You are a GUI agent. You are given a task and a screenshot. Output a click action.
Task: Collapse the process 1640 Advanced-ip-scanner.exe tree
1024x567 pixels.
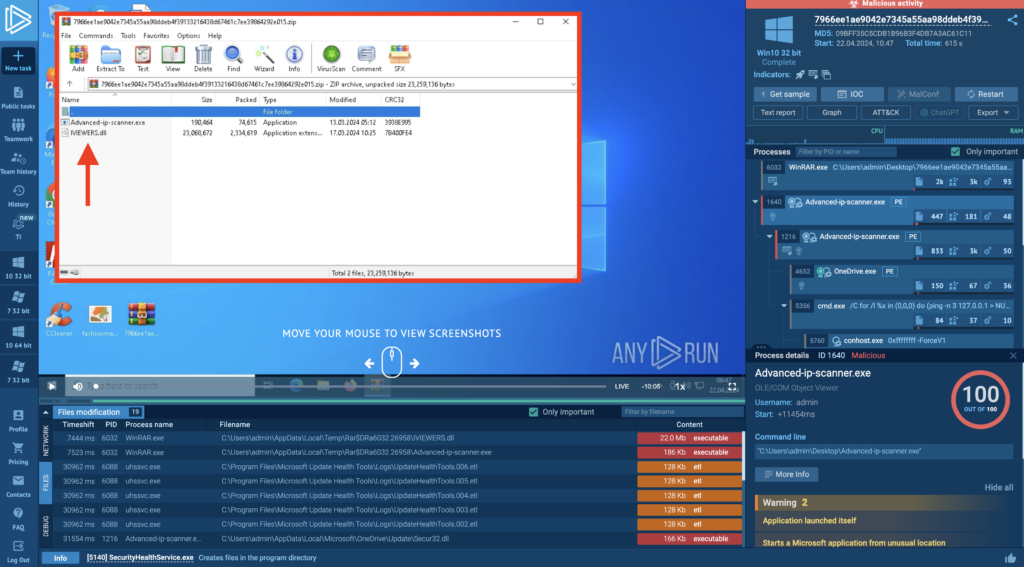click(756, 201)
